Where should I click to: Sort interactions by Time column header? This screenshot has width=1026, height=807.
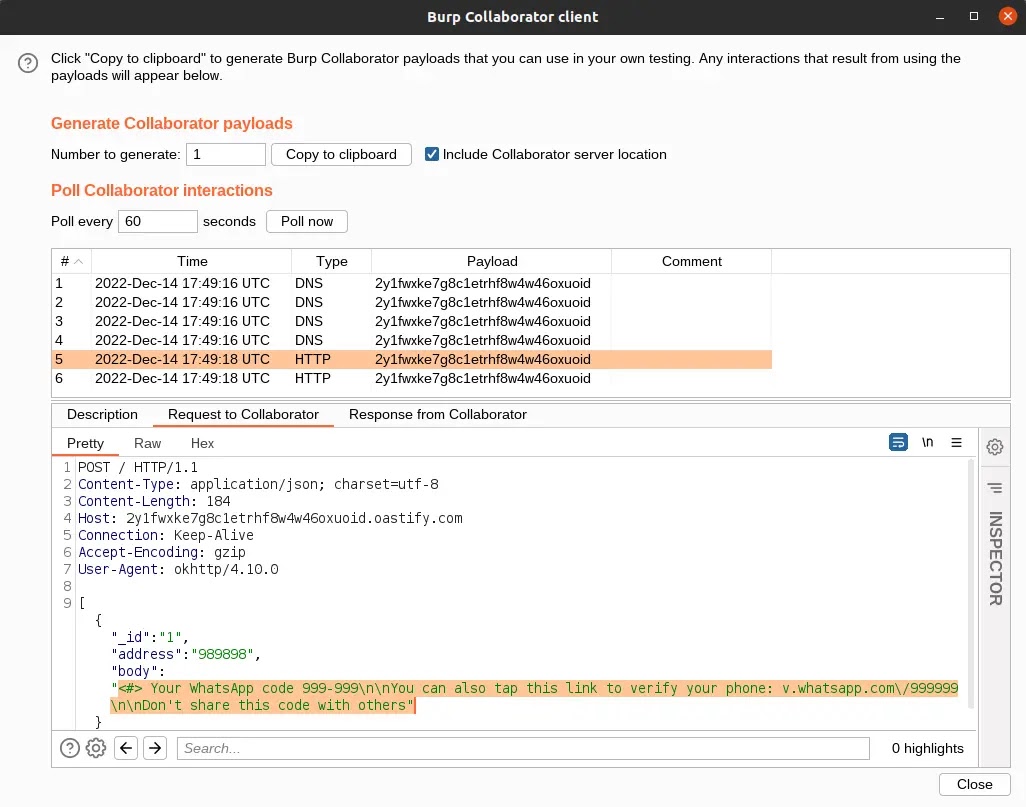click(192, 261)
